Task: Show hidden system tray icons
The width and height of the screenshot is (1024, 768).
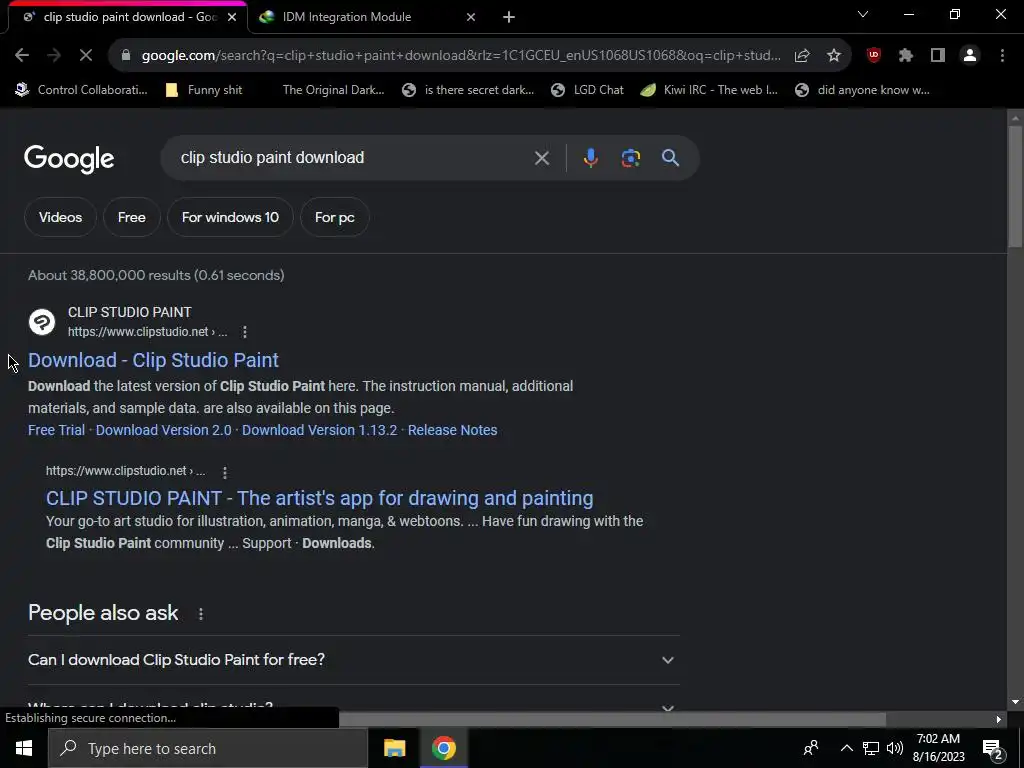Action: (x=846, y=748)
